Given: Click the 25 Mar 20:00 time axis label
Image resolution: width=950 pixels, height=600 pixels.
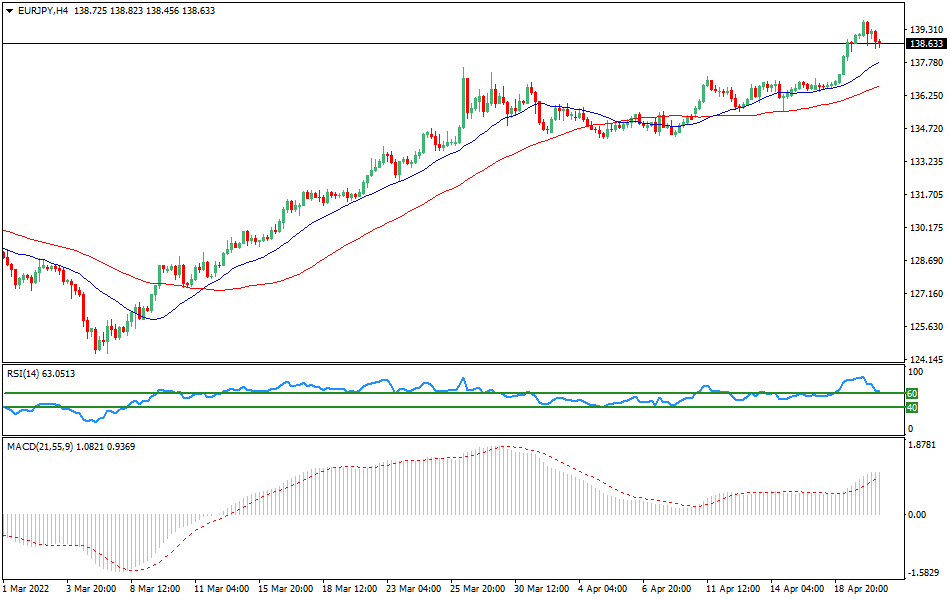Looking at the screenshot, I should tap(478, 589).
